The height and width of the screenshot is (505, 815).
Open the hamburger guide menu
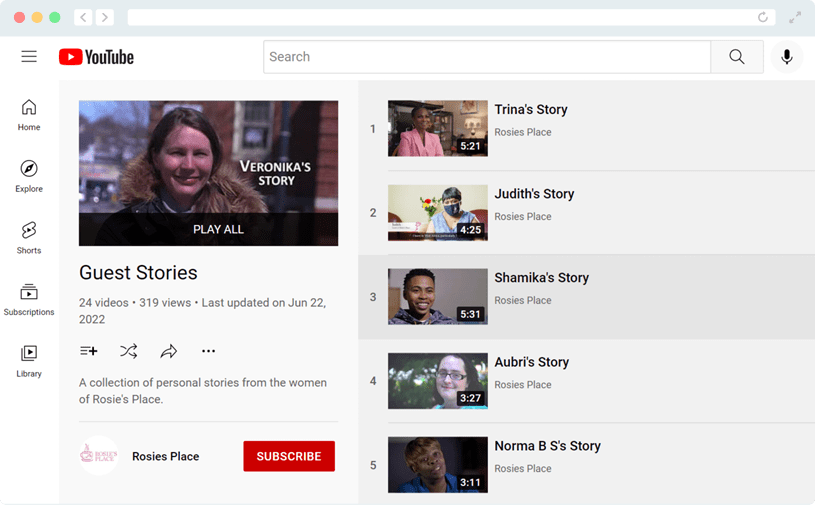(x=29, y=57)
